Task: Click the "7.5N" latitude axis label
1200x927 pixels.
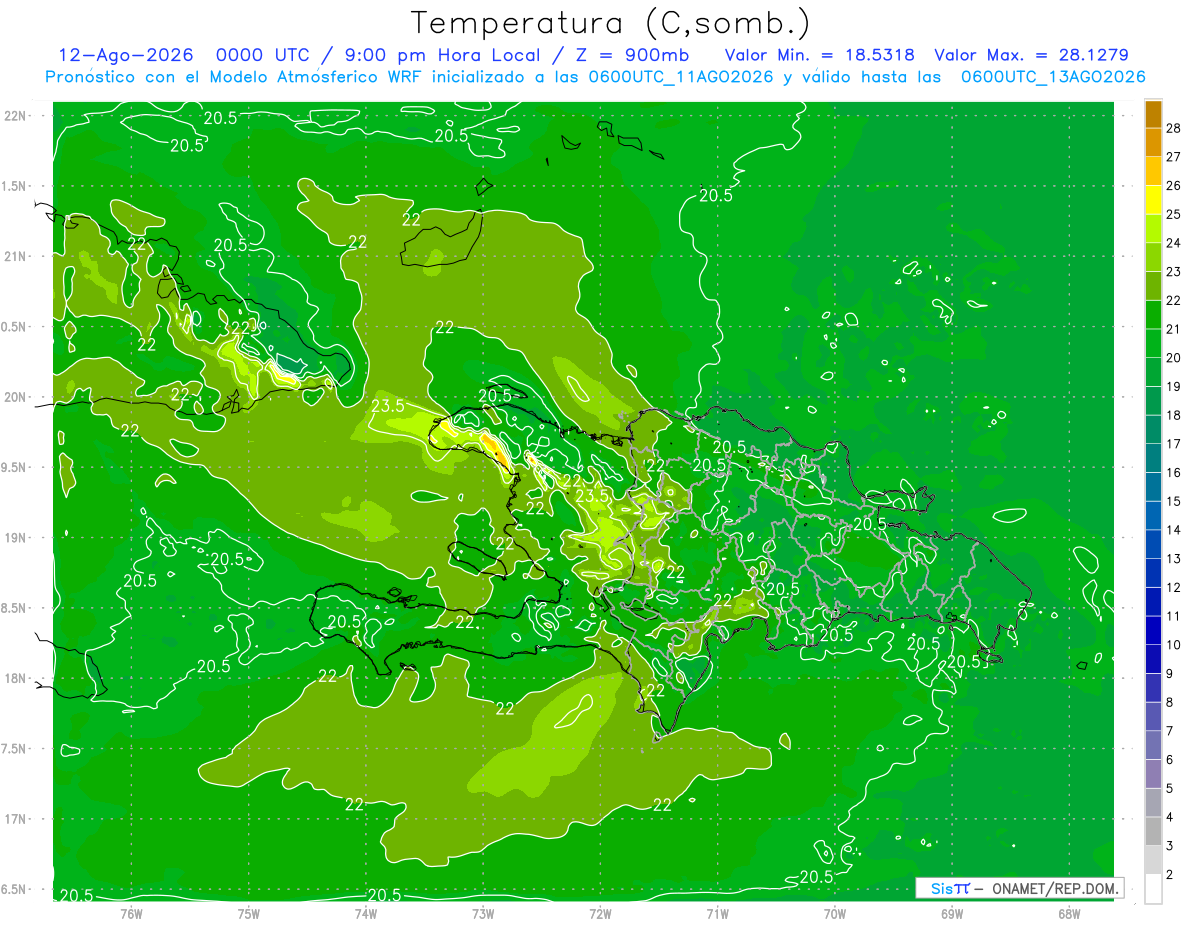Action: 15,749
